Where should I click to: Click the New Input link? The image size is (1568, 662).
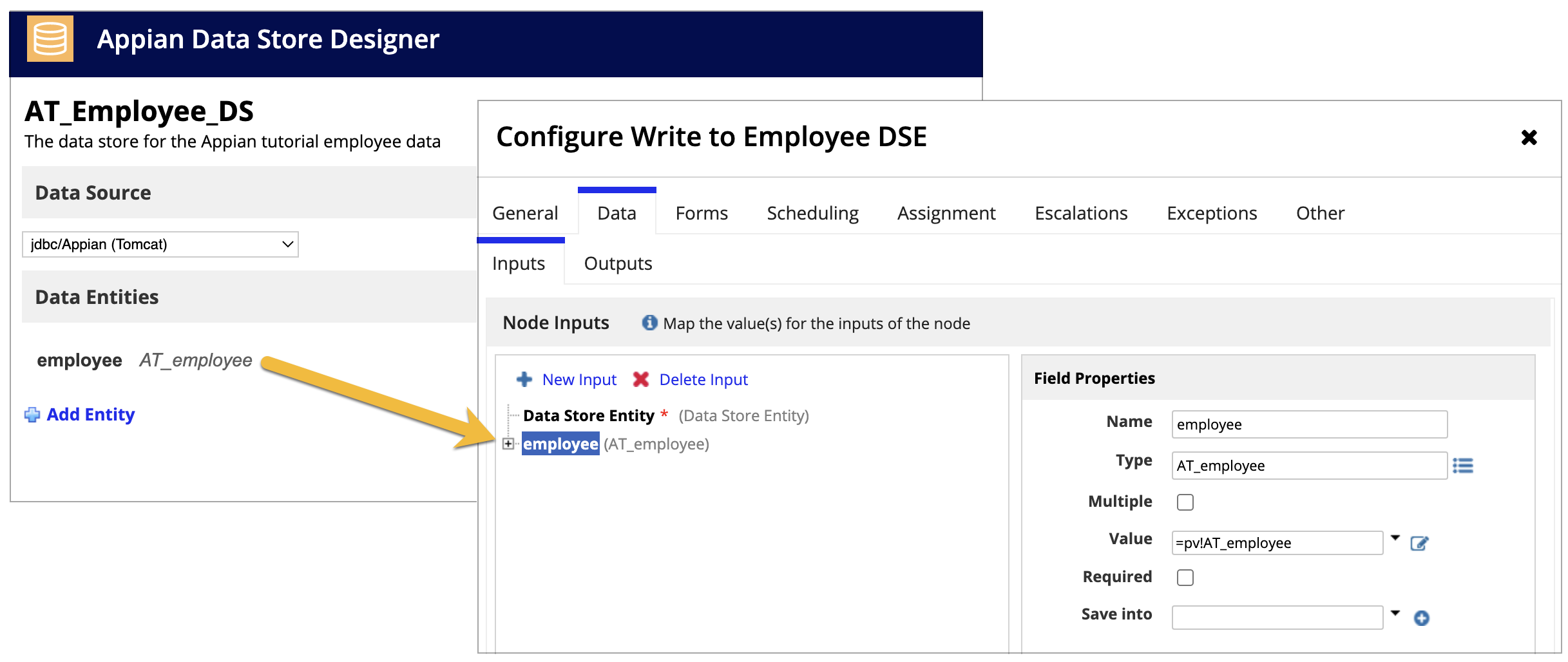(x=579, y=380)
